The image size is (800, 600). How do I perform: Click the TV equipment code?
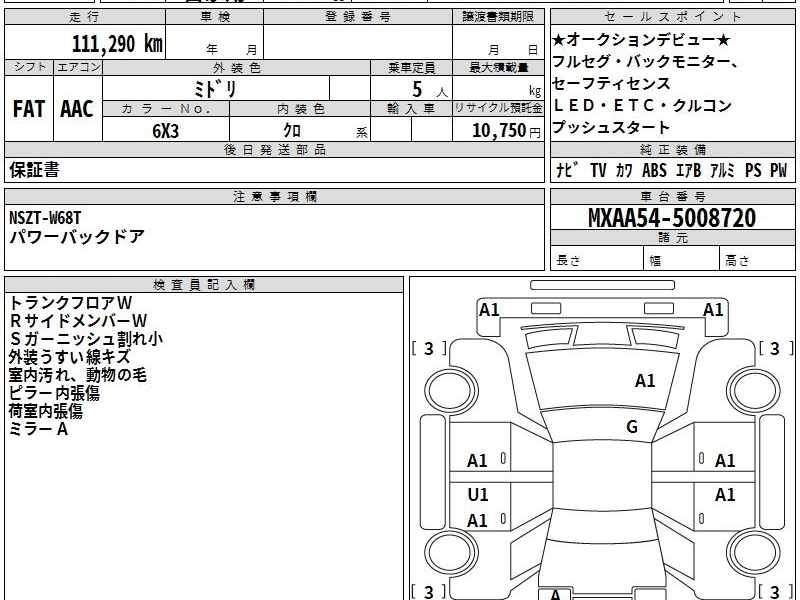[598, 170]
